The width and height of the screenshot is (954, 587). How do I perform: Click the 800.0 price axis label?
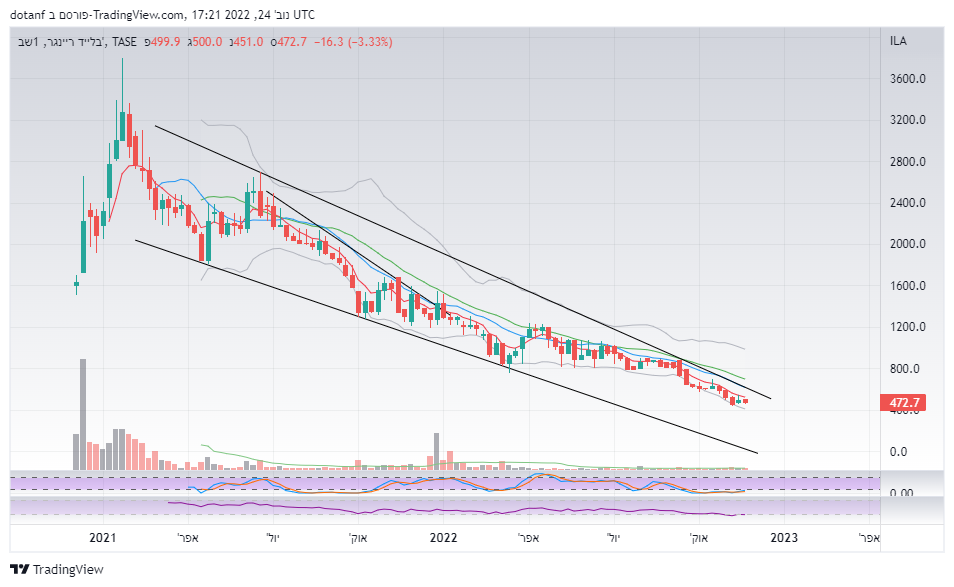(x=904, y=369)
